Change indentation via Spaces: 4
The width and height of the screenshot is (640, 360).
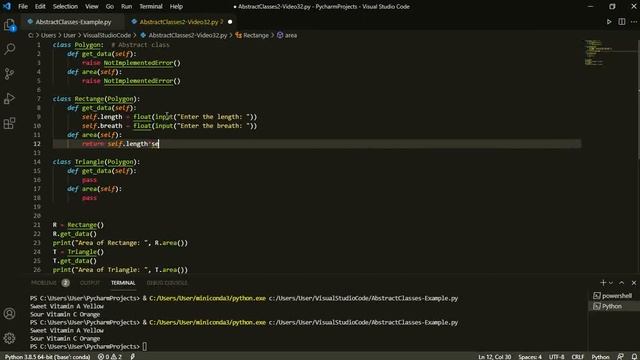[x=530, y=357]
